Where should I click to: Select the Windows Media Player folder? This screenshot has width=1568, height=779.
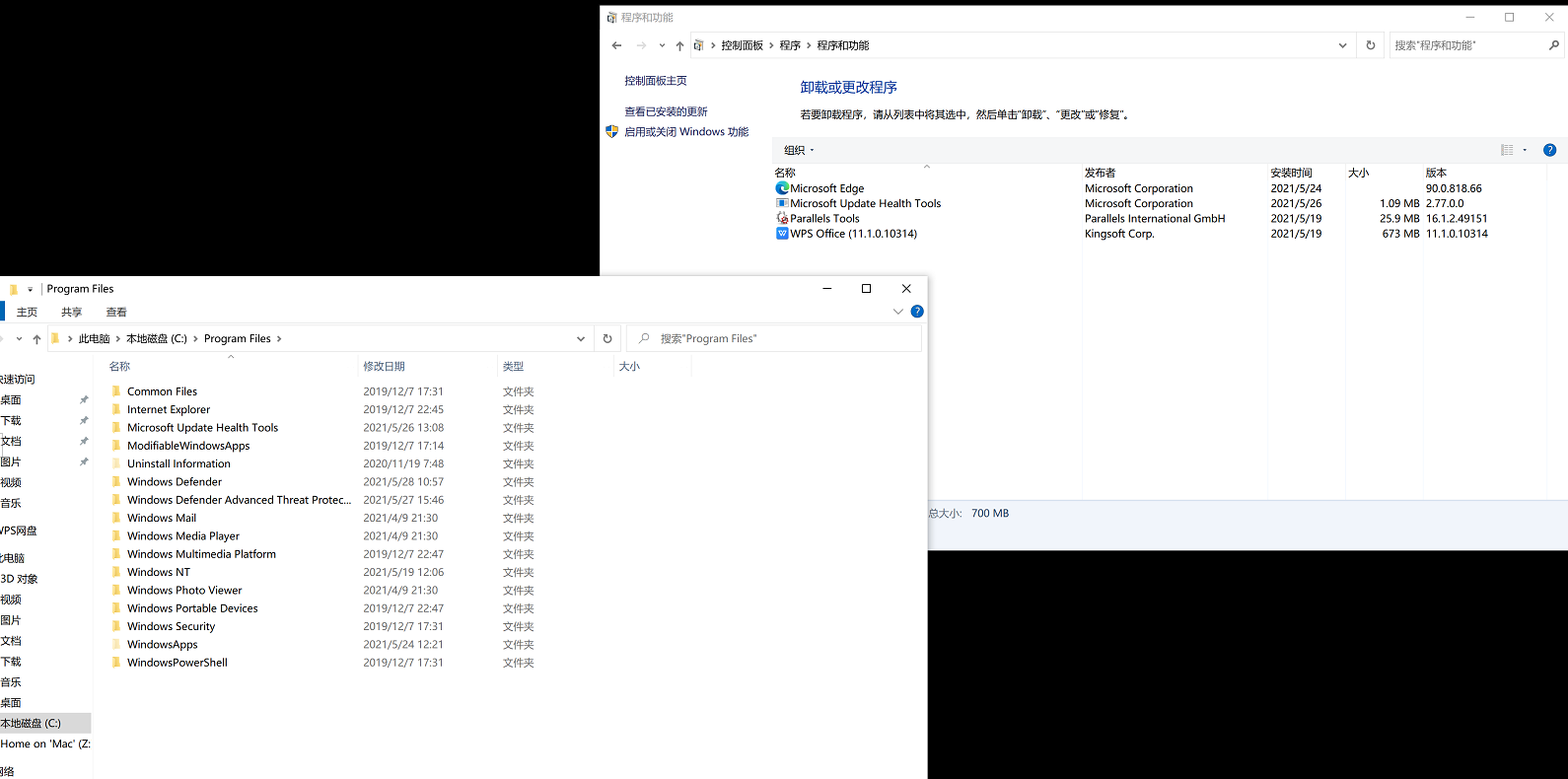click(x=183, y=536)
